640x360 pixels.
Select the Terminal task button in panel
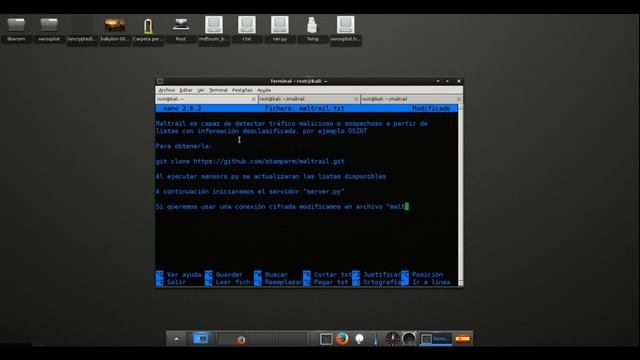coord(436,339)
